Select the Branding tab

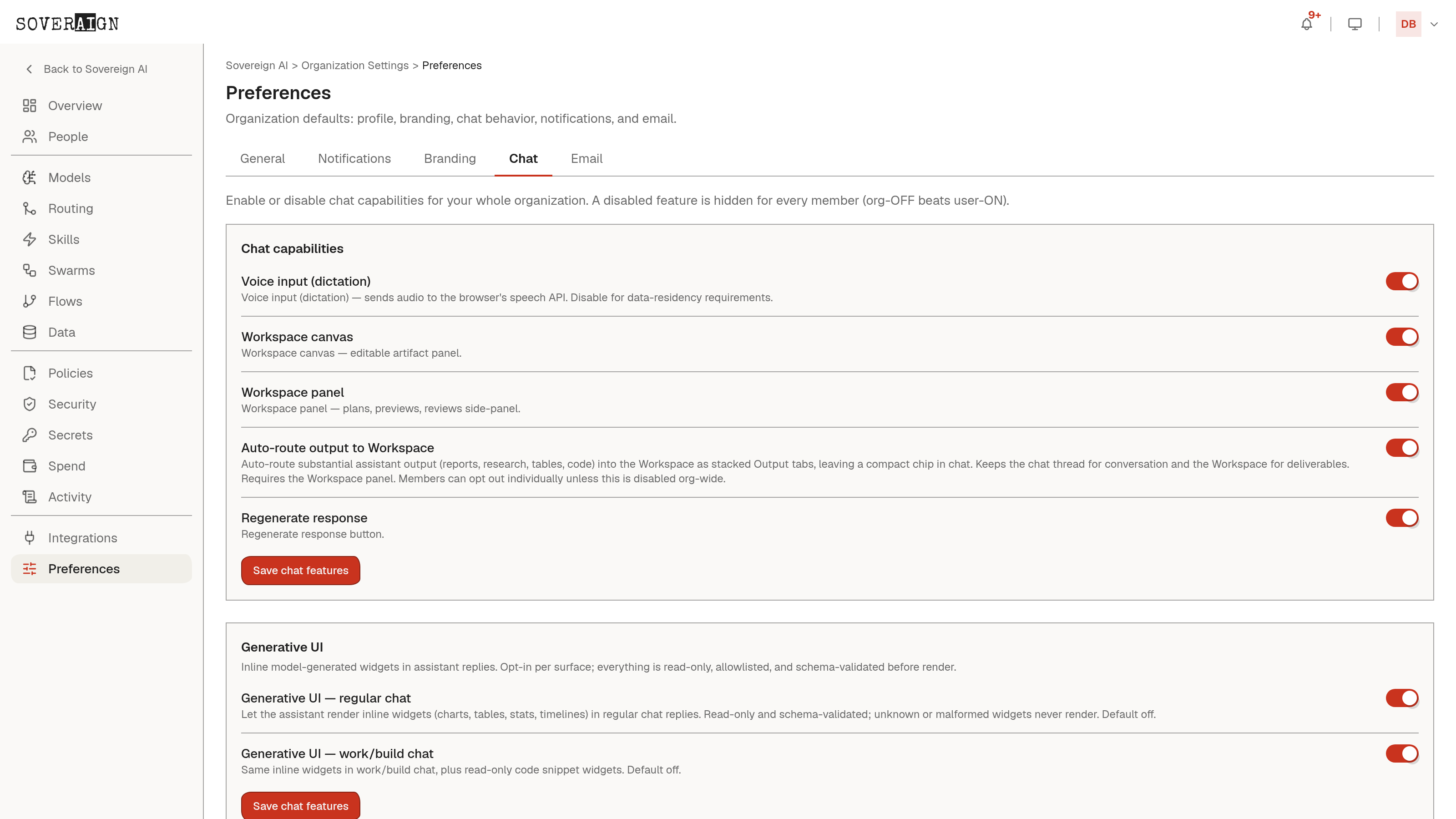point(450,159)
